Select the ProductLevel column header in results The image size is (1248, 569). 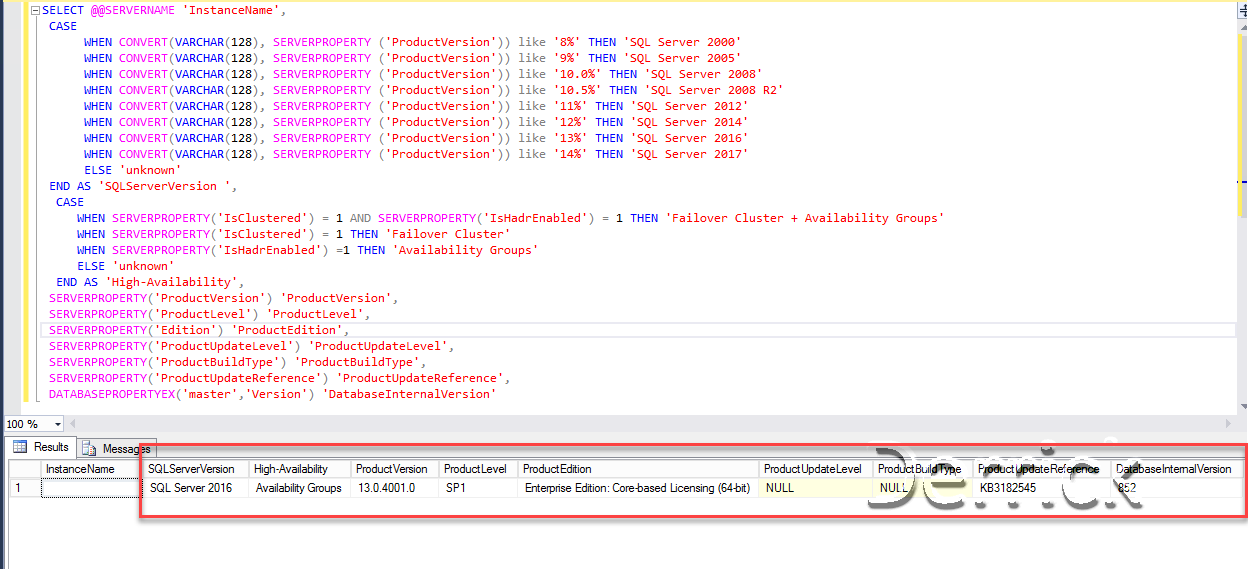477,469
